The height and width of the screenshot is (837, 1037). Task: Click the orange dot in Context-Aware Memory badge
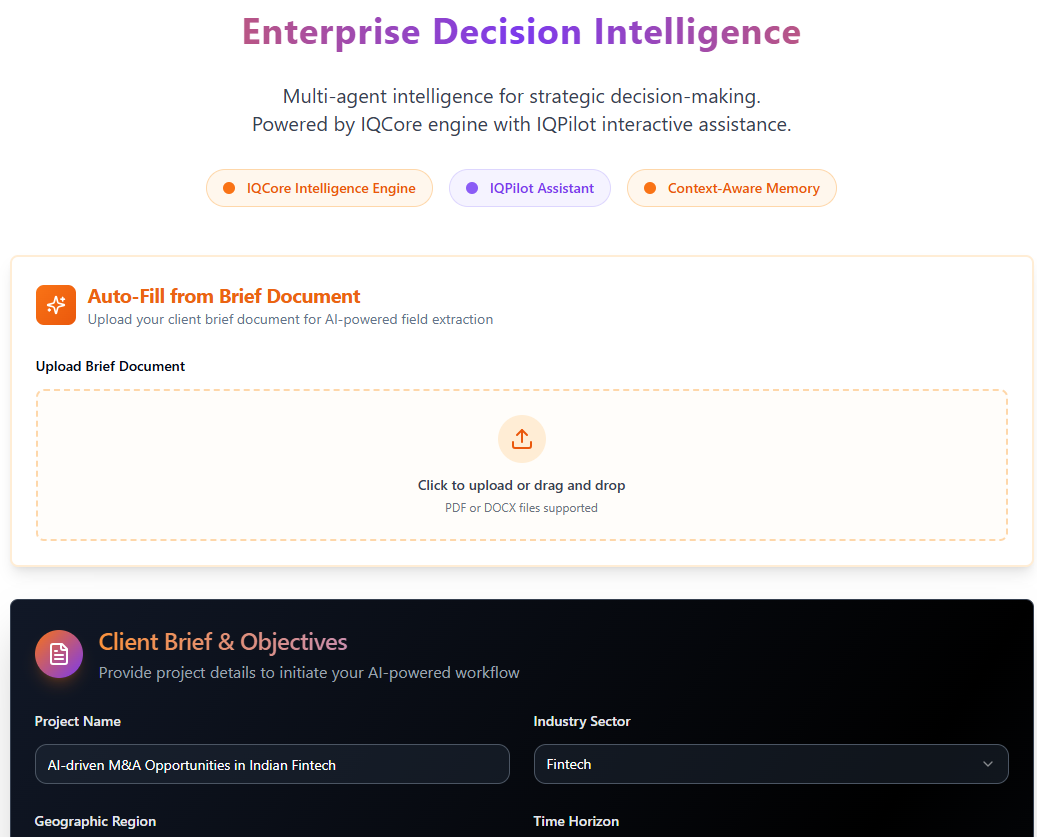pyautogui.click(x=649, y=188)
